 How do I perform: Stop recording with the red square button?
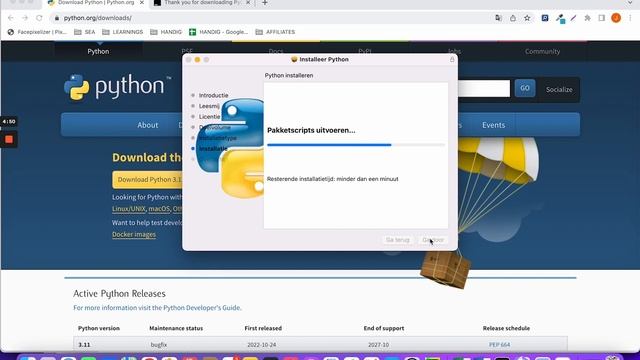9,139
